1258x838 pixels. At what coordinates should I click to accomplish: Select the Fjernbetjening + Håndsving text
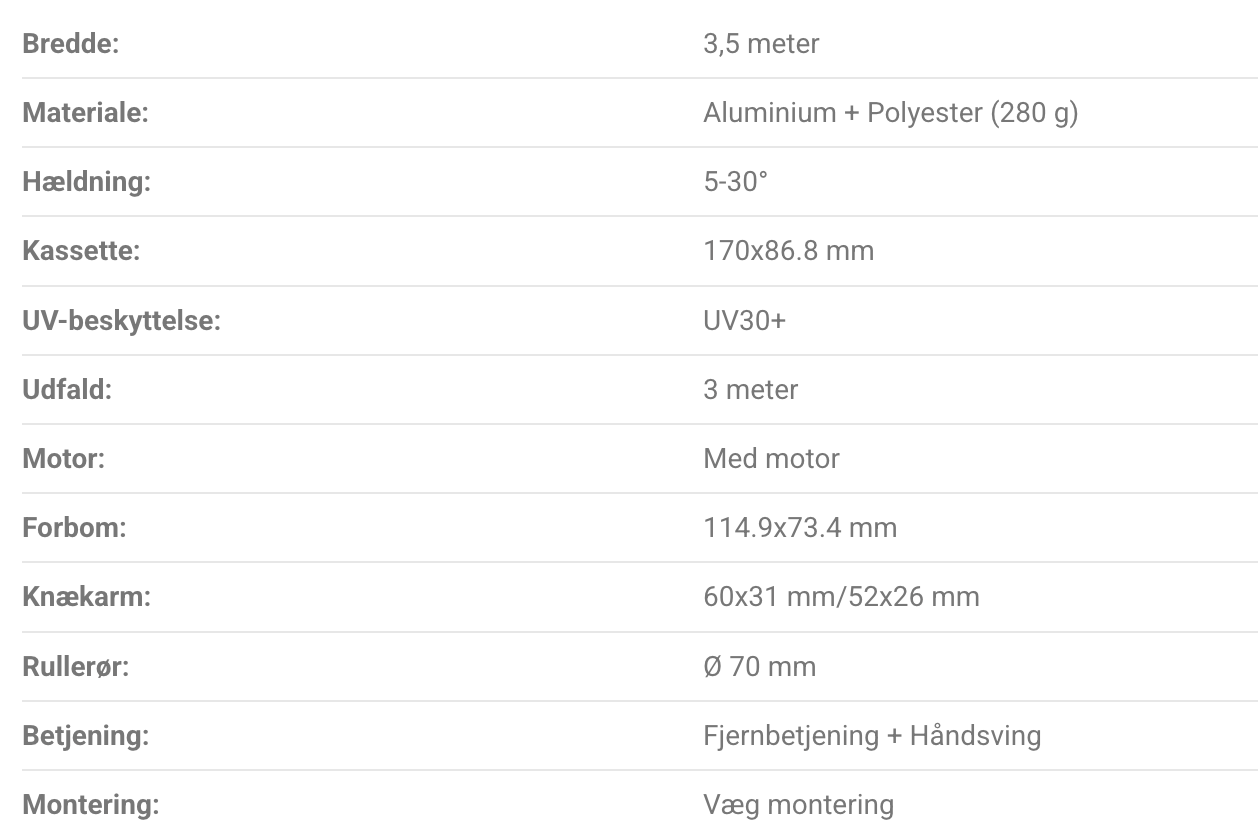coord(872,736)
